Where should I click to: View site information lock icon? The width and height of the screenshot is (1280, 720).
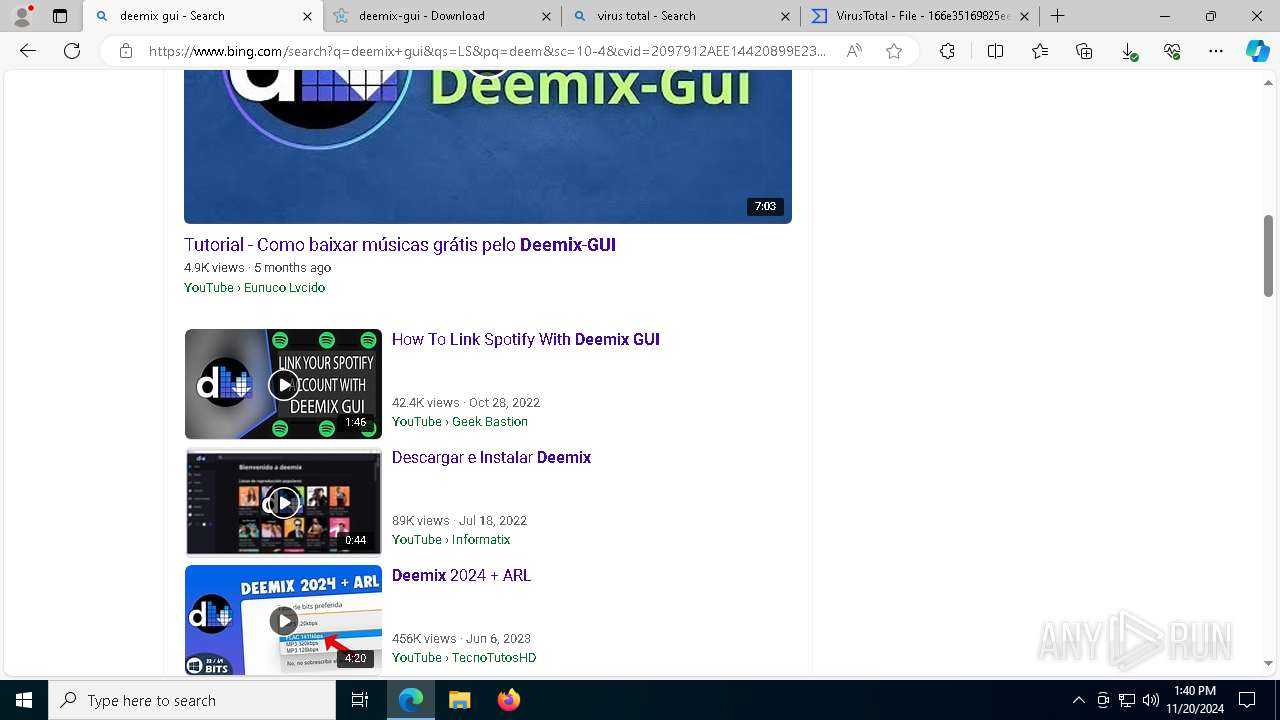(x=126, y=51)
